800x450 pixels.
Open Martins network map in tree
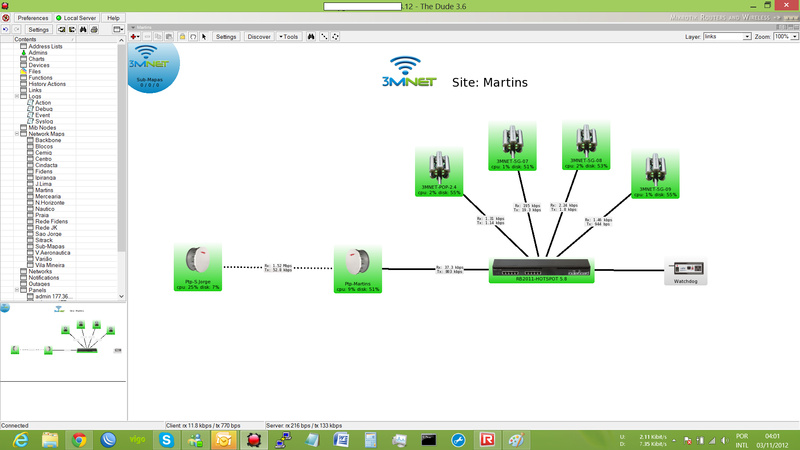coord(44,190)
